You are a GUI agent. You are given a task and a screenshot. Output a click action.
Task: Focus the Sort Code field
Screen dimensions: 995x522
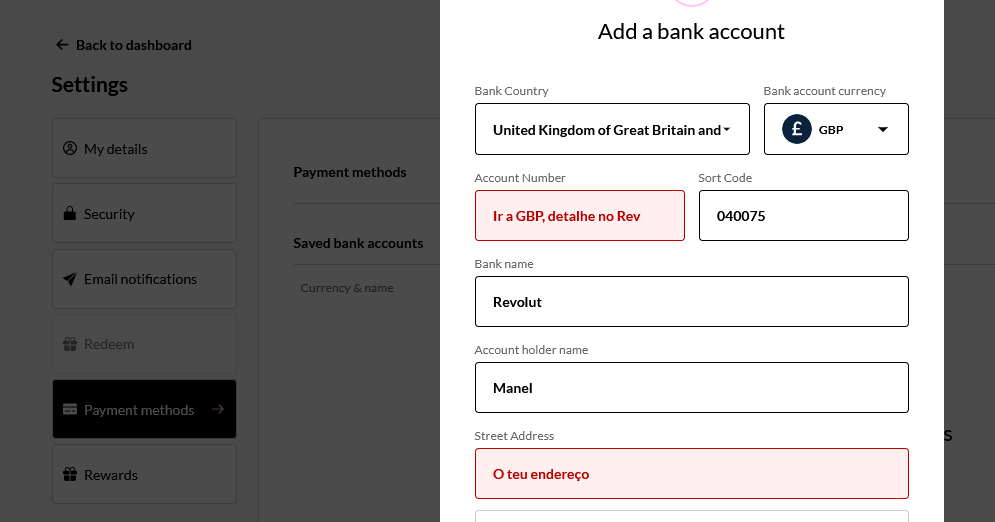803,216
